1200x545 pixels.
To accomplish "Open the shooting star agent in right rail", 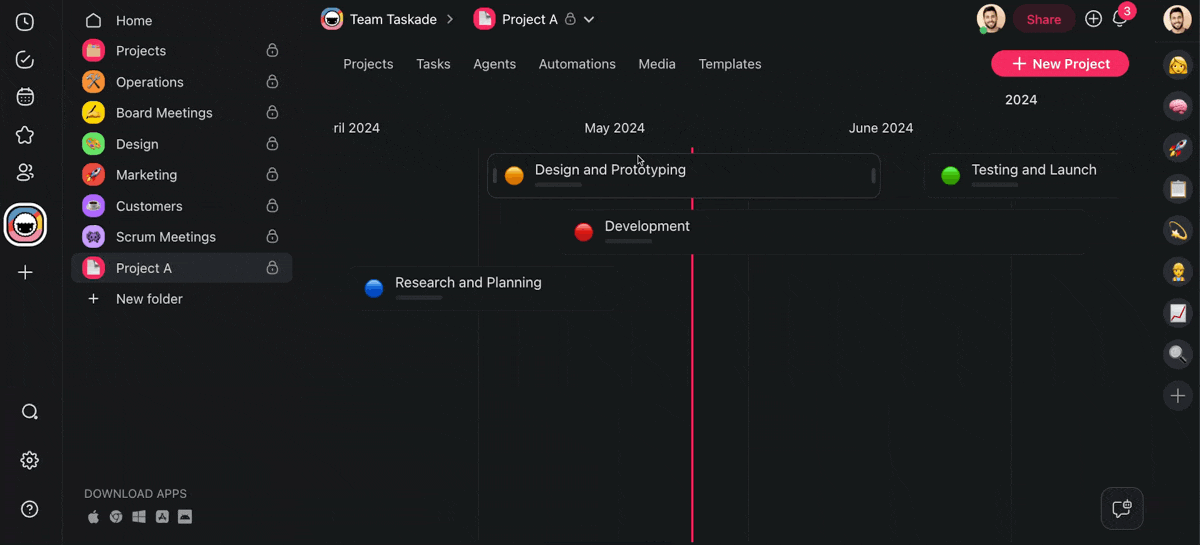I will coord(1178,230).
